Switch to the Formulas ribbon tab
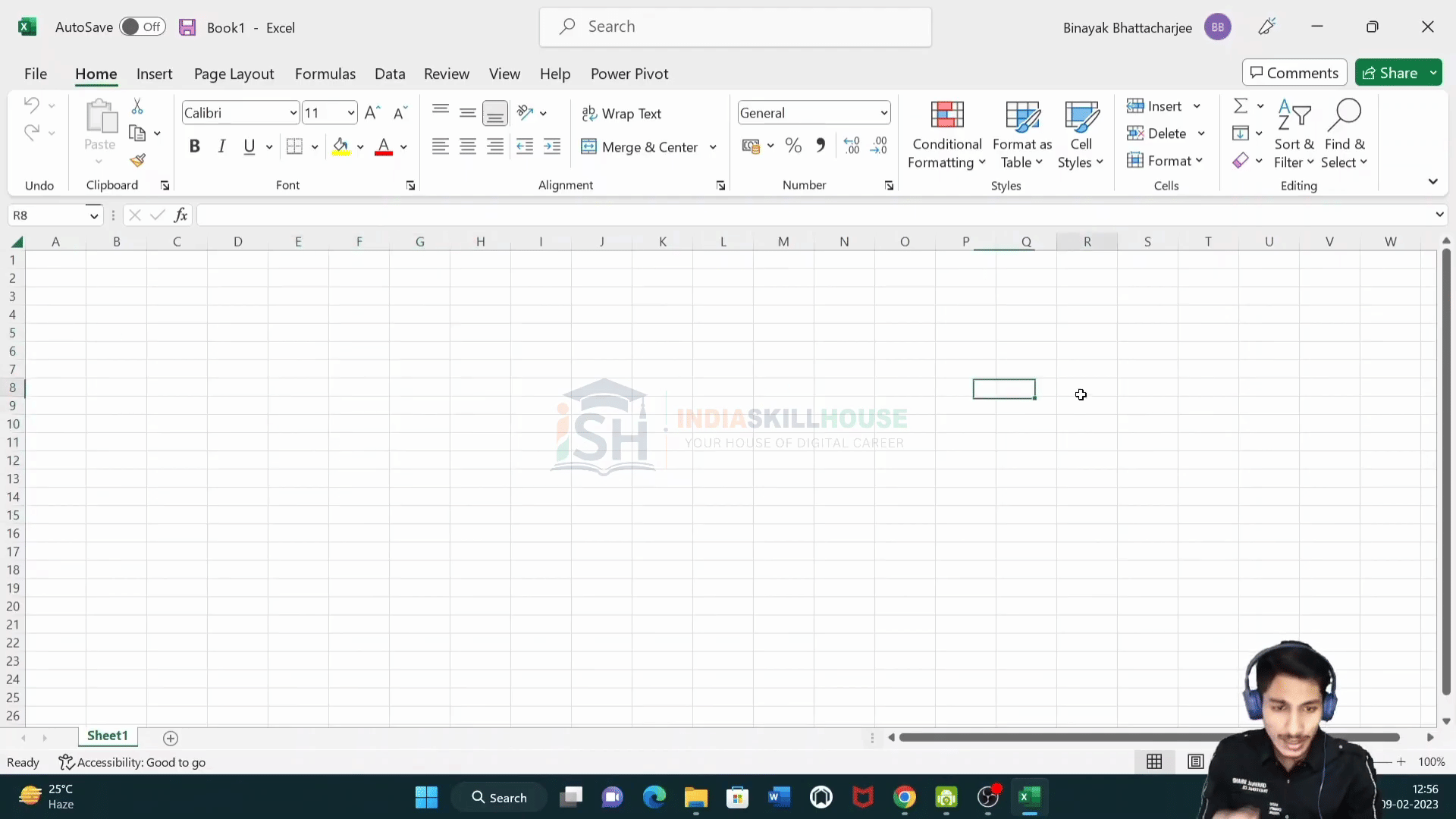 point(325,74)
